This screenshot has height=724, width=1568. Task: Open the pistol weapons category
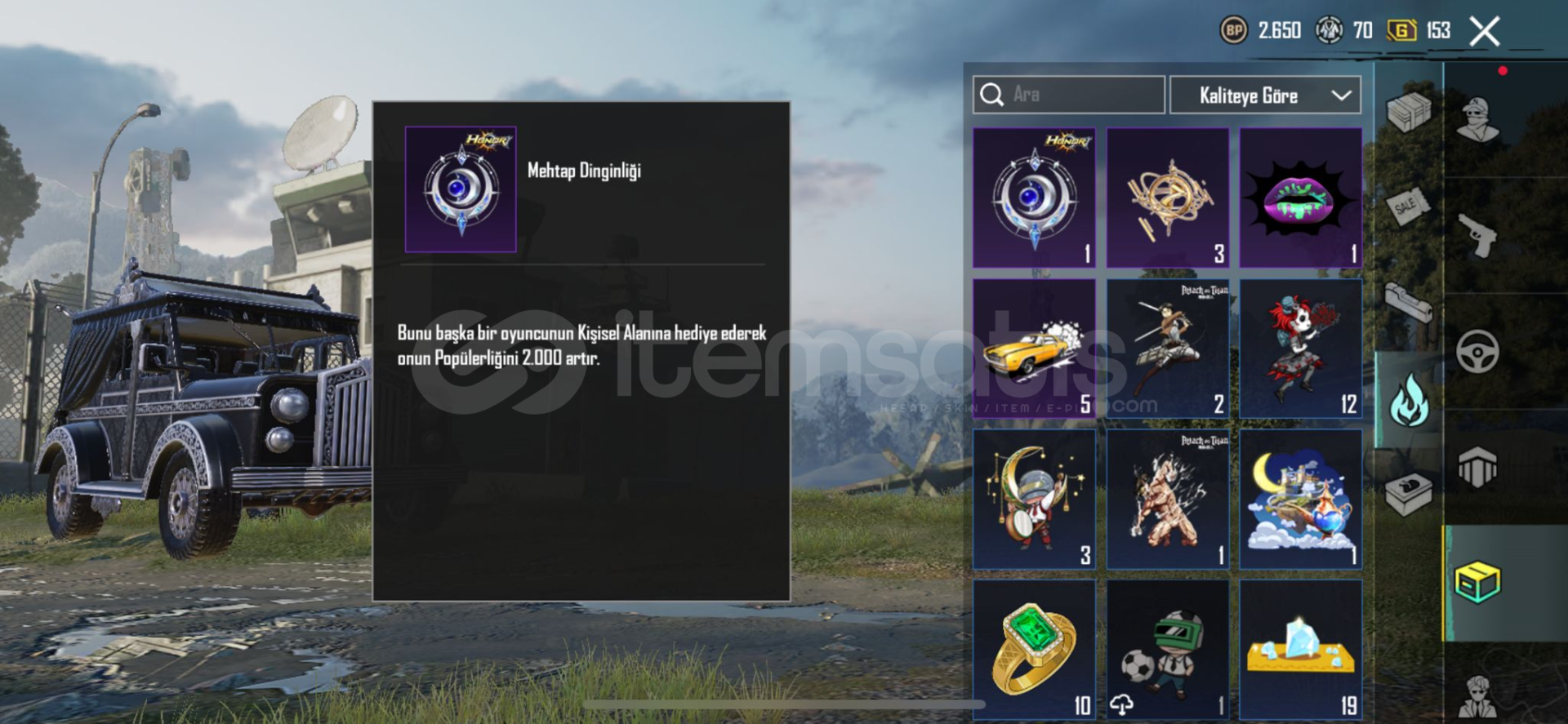(1477, 235)
